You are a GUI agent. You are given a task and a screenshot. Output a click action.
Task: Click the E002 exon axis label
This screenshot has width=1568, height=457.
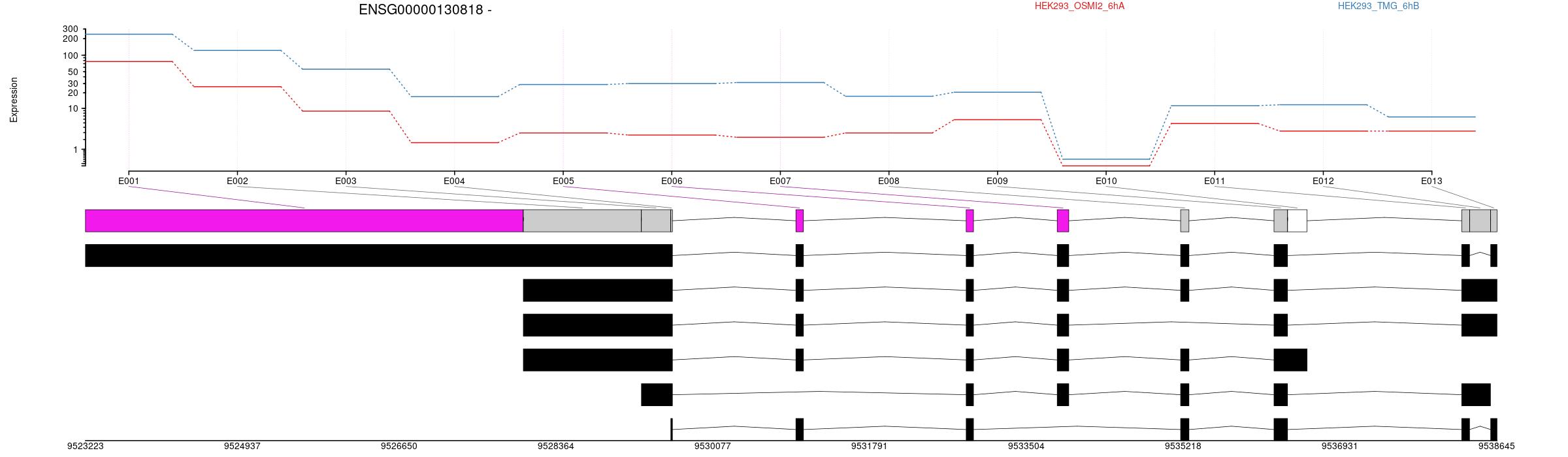[237, 181]
